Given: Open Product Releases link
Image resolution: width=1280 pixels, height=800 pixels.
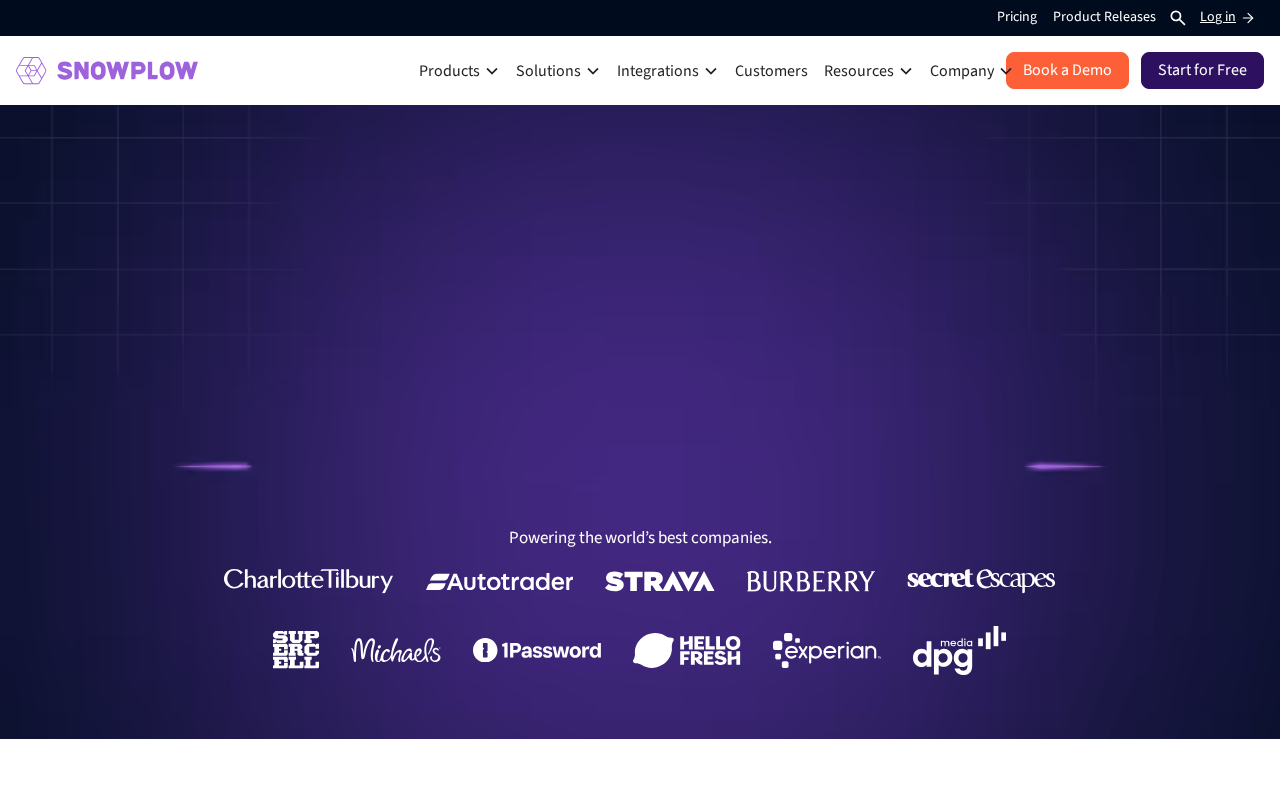Looking at the screenshot, I should coord(1104,17).
